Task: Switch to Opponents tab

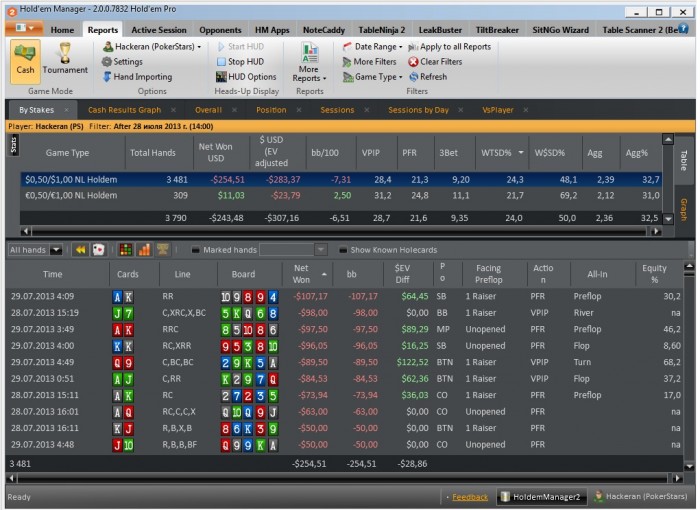Action: point(220,30)
